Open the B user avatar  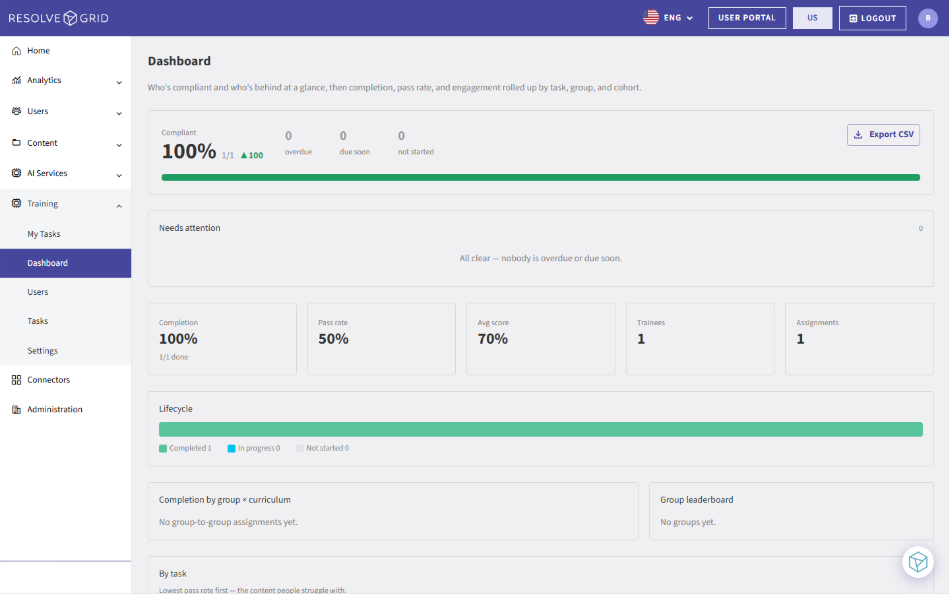click(928, 18)
